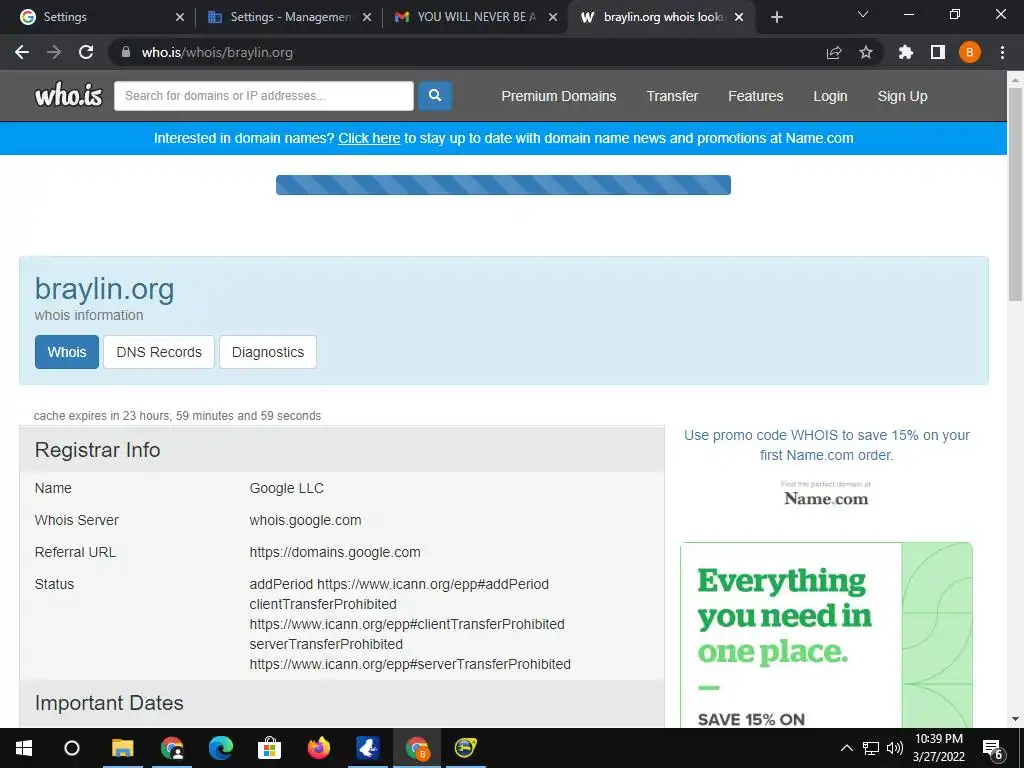Viewport: 1024px width, 768px height.
Task: Open Microsoft Edge from taskbar
Action: [221, 748]
